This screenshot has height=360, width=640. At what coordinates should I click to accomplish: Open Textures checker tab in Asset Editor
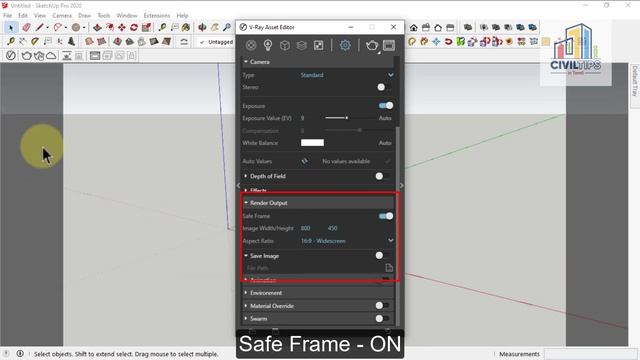coord(318,45)
